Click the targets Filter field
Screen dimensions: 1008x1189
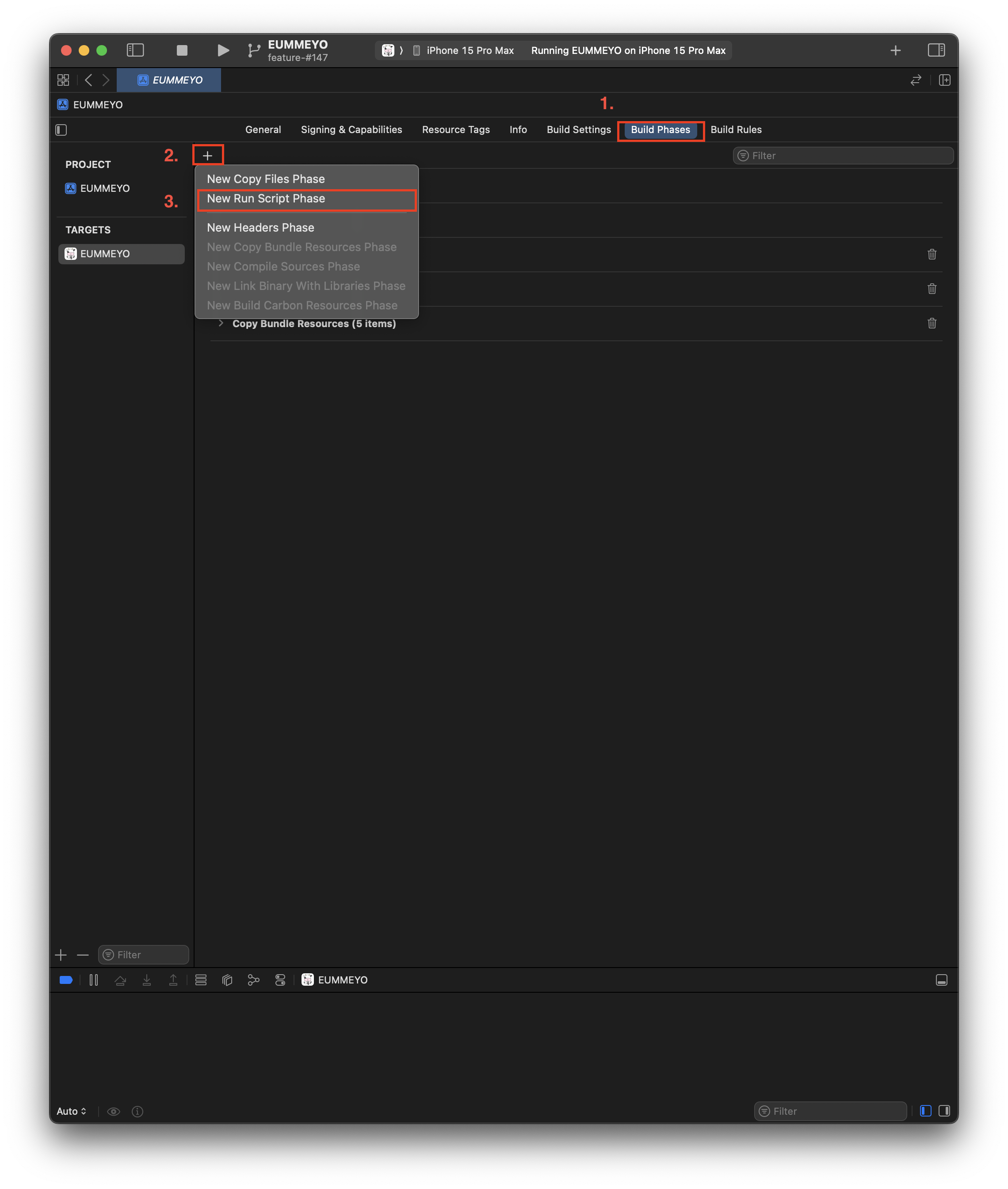[143, 955]
